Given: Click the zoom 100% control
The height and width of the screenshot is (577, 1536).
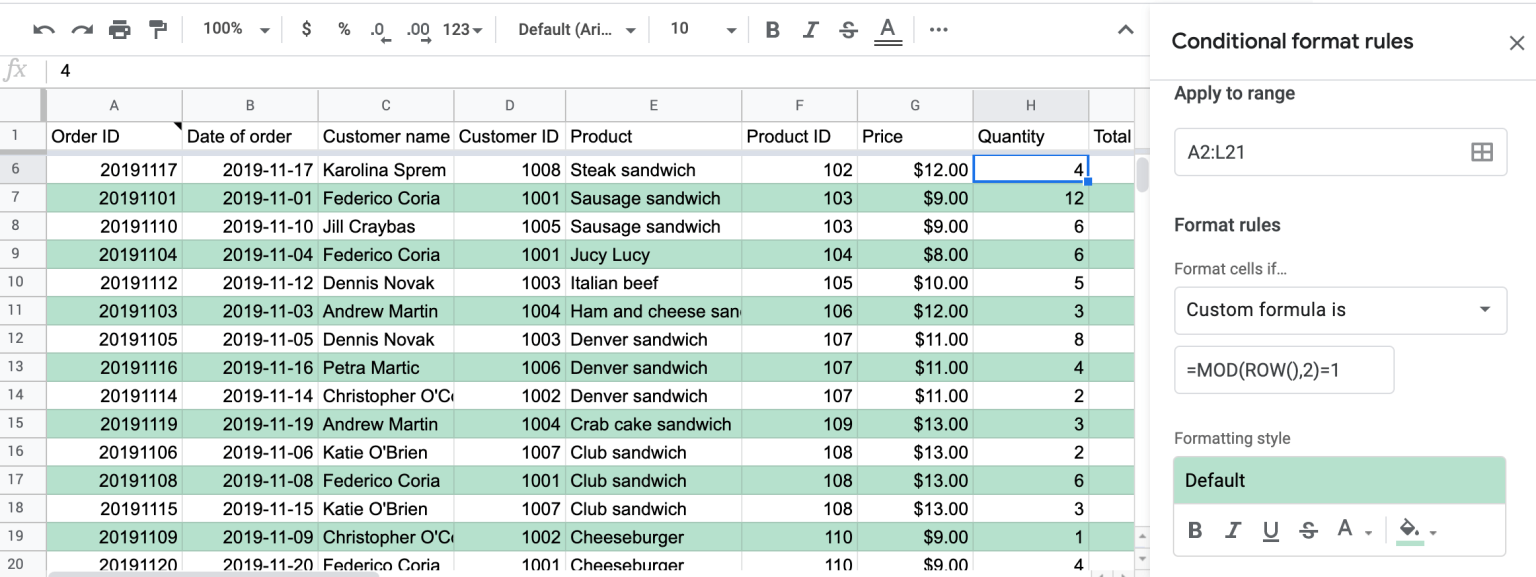Looking at the screenshot, I should coord(232,29).
